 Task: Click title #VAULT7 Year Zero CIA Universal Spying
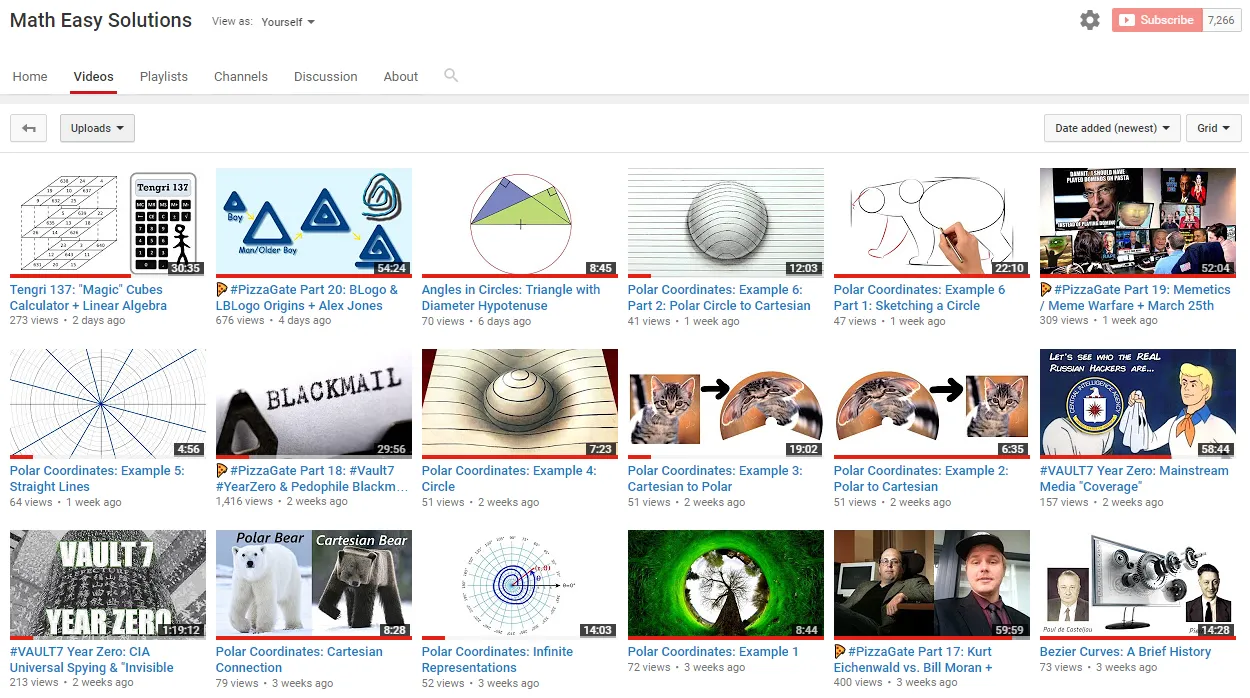pyautogui.click(x=92, y=660)
